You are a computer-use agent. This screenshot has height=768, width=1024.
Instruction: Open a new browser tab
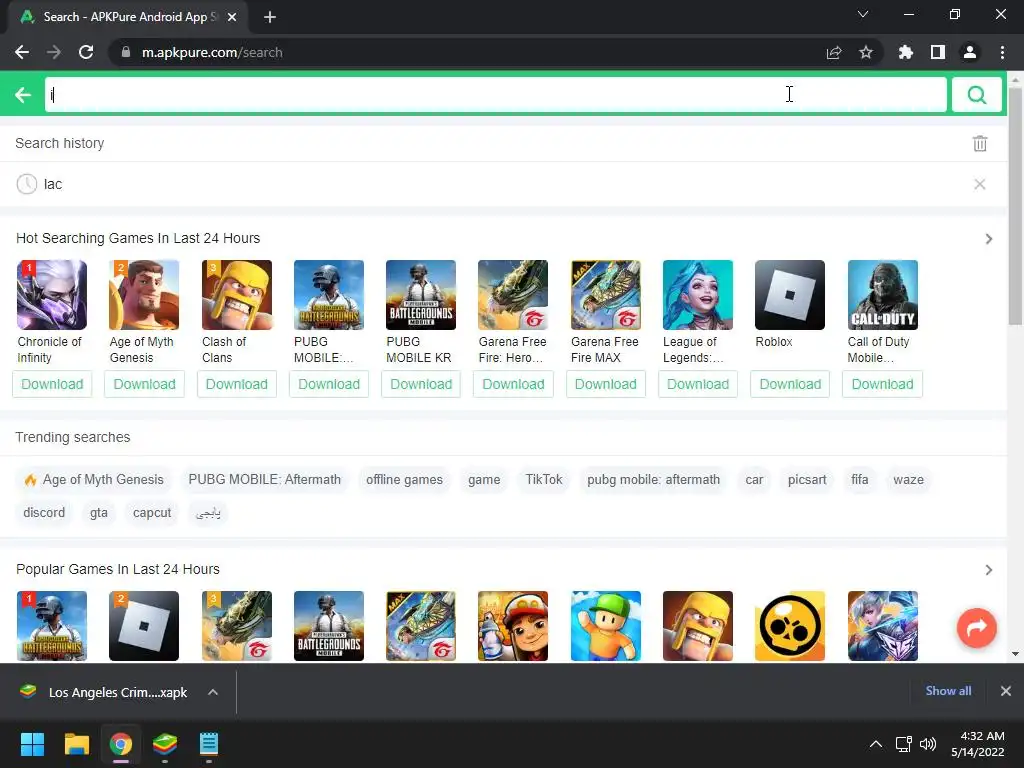click(270, 17)
